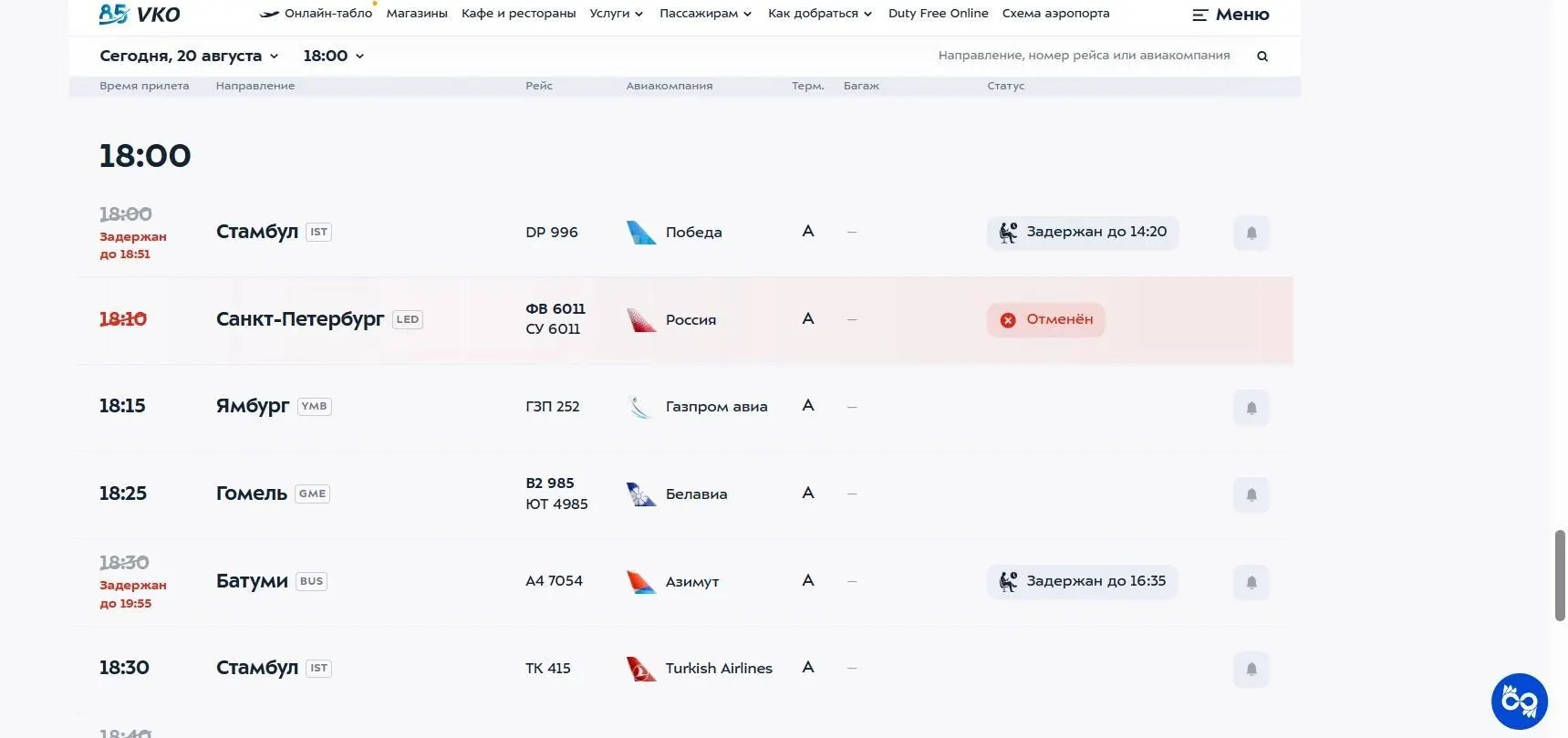This screenshot has width=1568, height=738.
Task: Click the Россия airline logo
Action: coord(641,320)
